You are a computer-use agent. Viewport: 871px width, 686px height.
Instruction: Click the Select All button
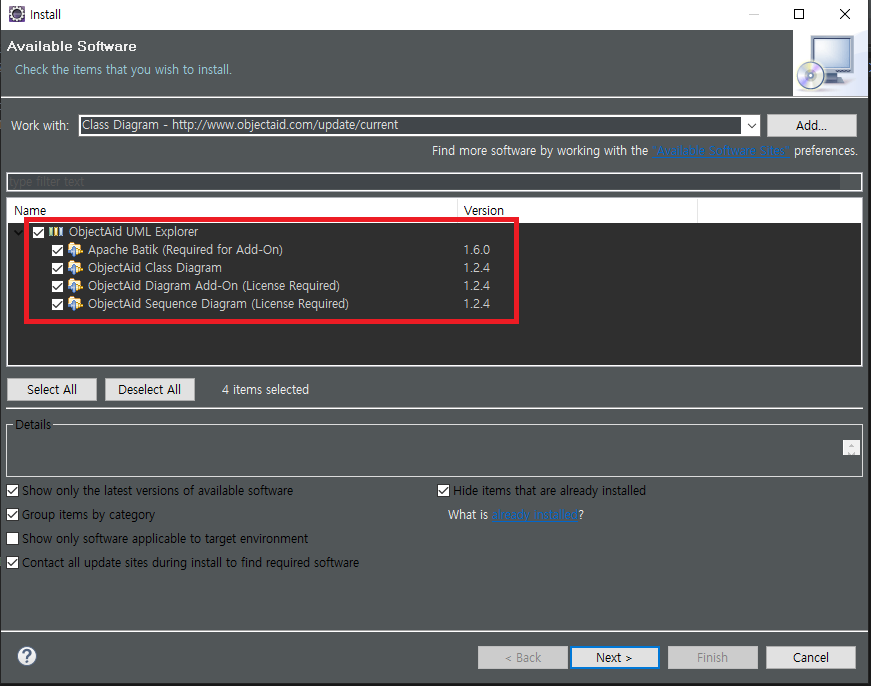52,389
